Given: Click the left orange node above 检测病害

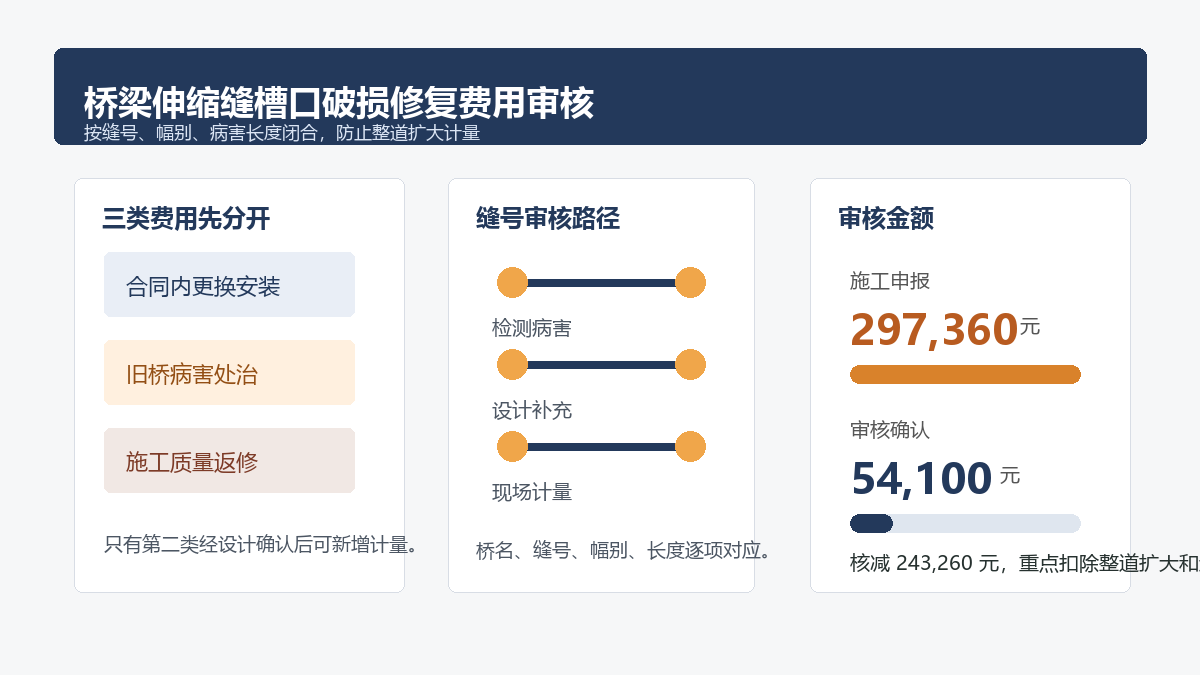Looking at the screenshot, I should 512,283.
